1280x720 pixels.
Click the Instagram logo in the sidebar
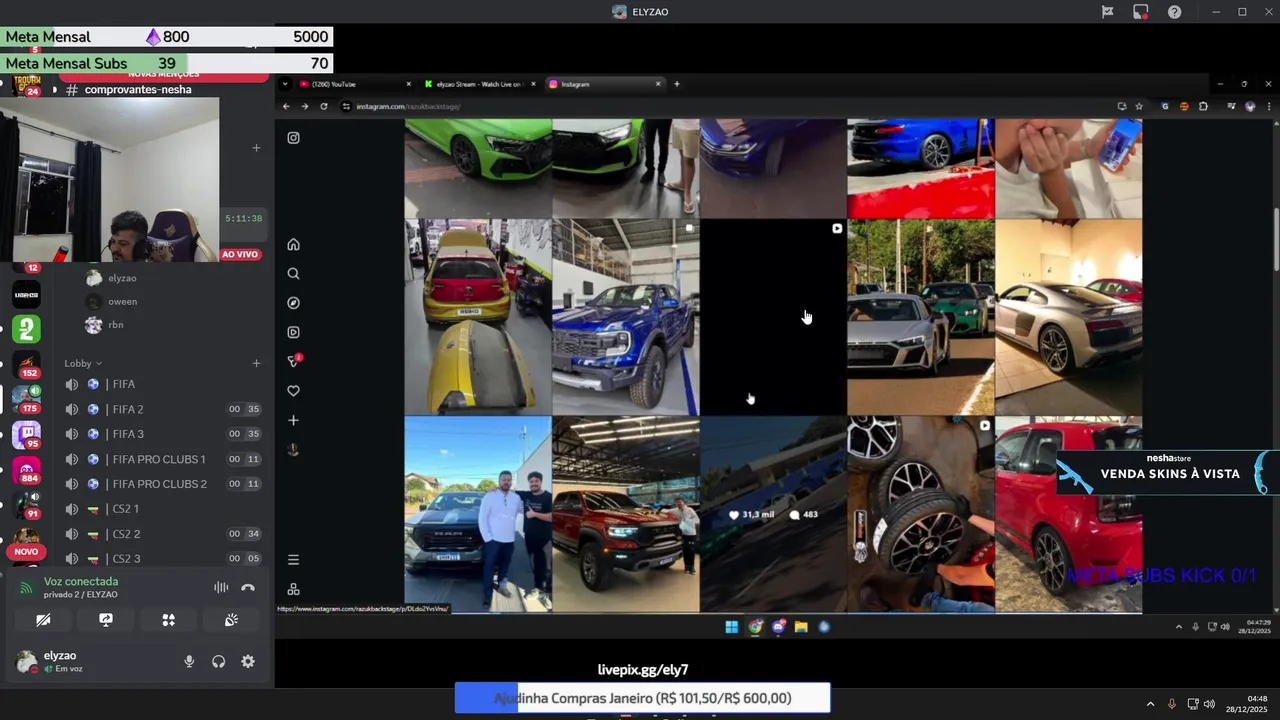(293, 138)
